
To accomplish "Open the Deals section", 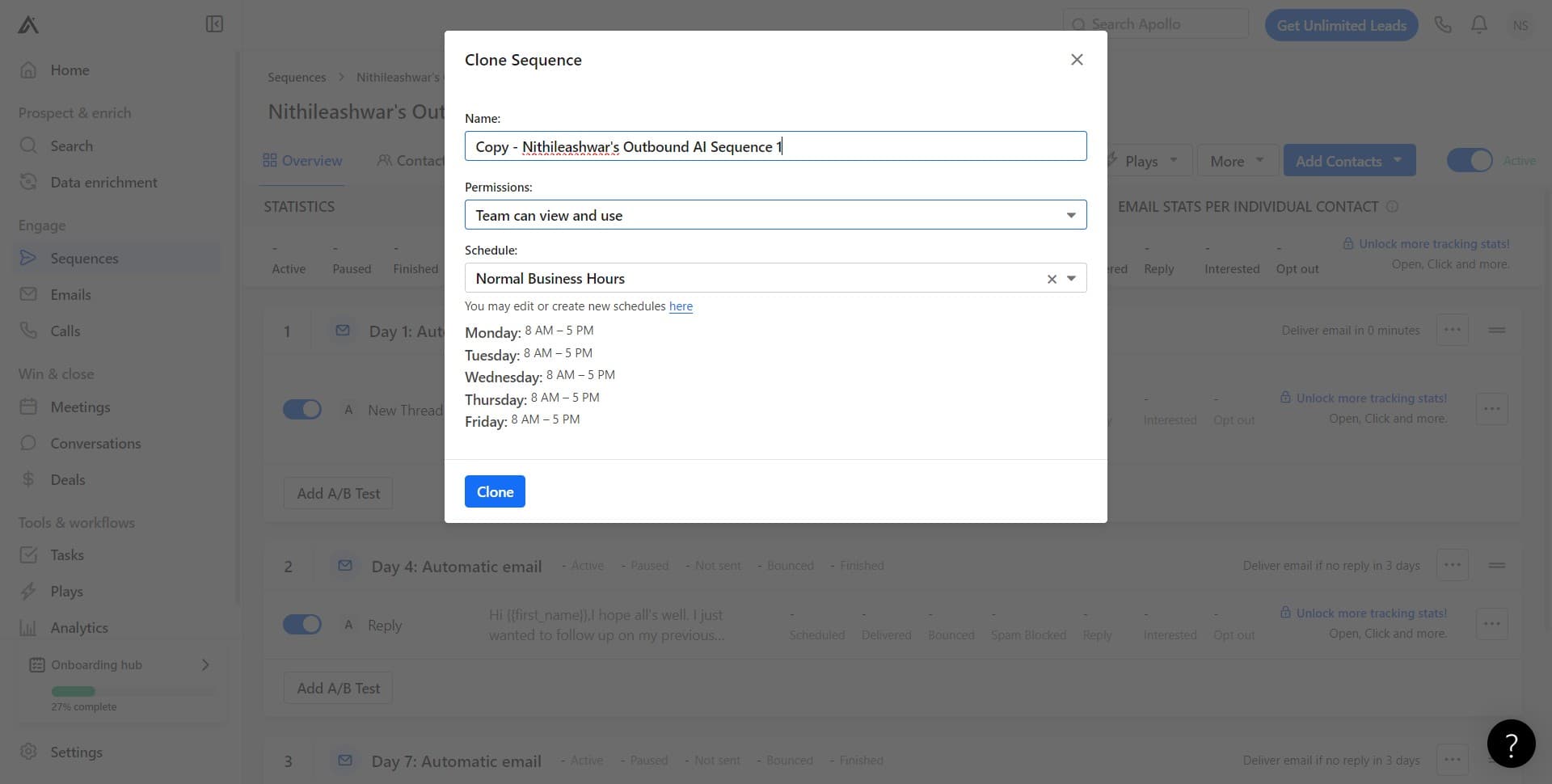I will 68,479.
